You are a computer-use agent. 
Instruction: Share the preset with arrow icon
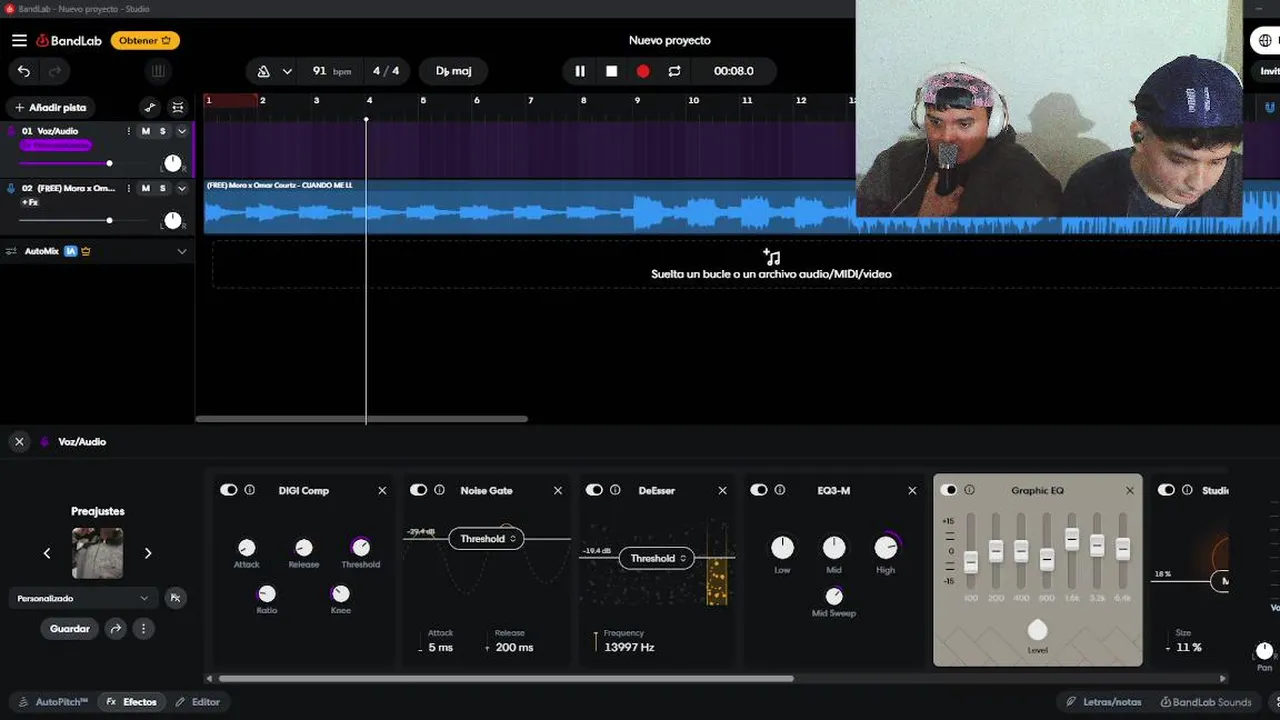click(x=116, y=629)
